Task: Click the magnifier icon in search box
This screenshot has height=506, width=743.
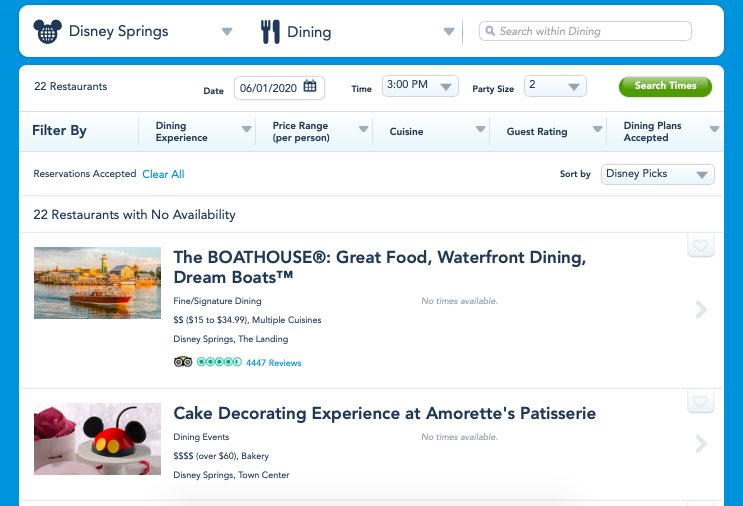Action: [490, 31]
